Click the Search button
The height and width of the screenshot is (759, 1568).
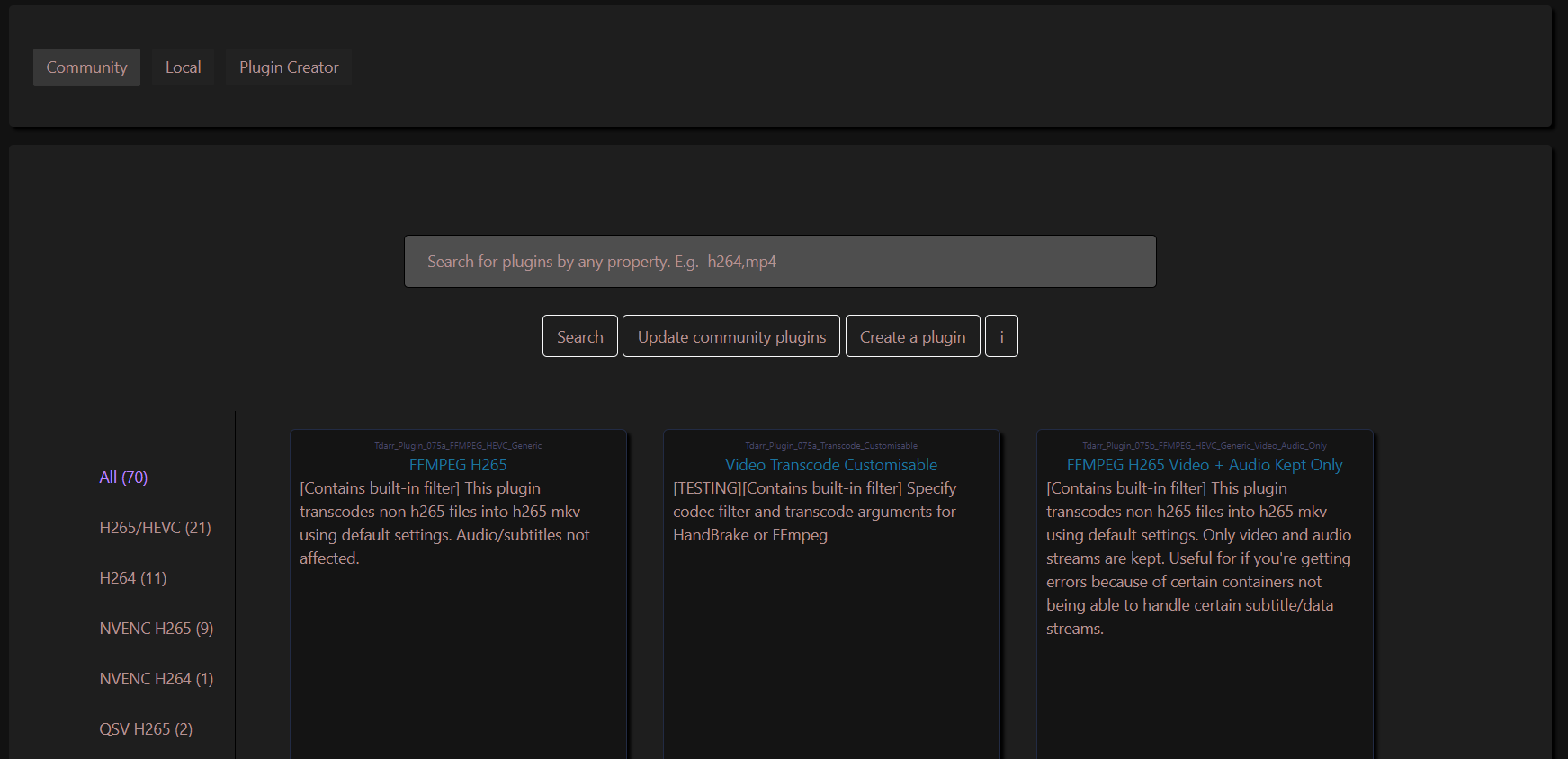(x=580, y=336)
